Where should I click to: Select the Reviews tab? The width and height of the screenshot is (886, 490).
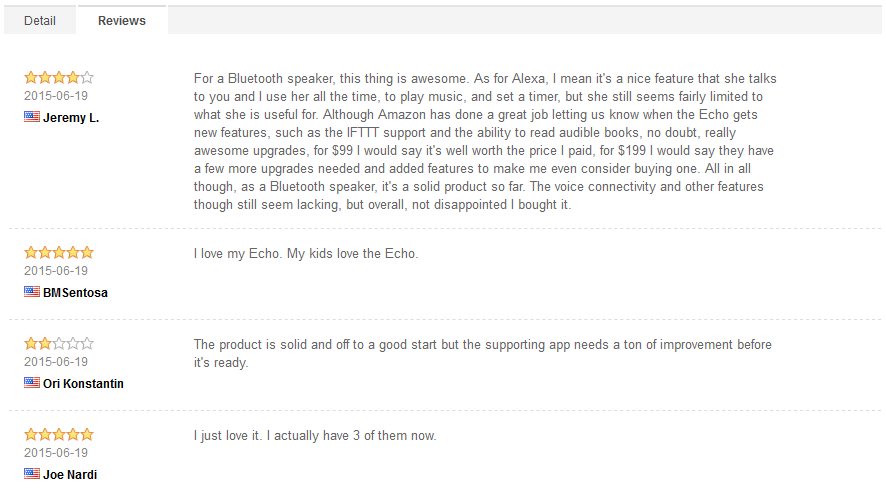coord(122,21)
